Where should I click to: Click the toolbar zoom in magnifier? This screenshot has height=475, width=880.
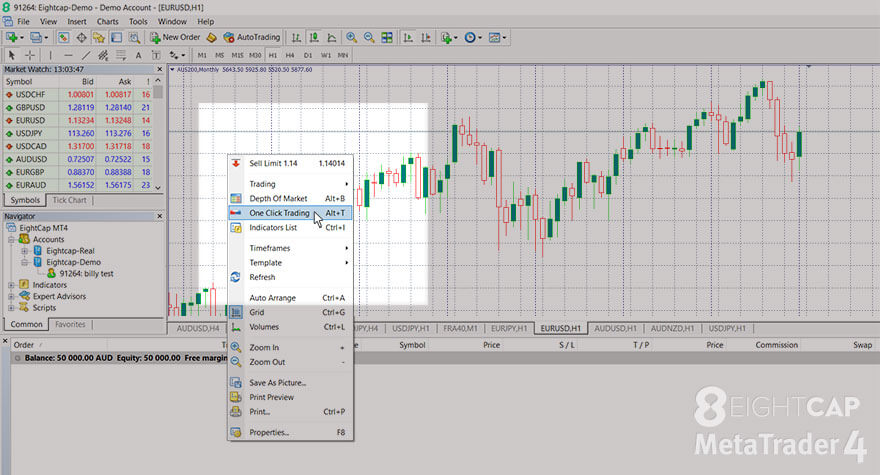(351, 38)
